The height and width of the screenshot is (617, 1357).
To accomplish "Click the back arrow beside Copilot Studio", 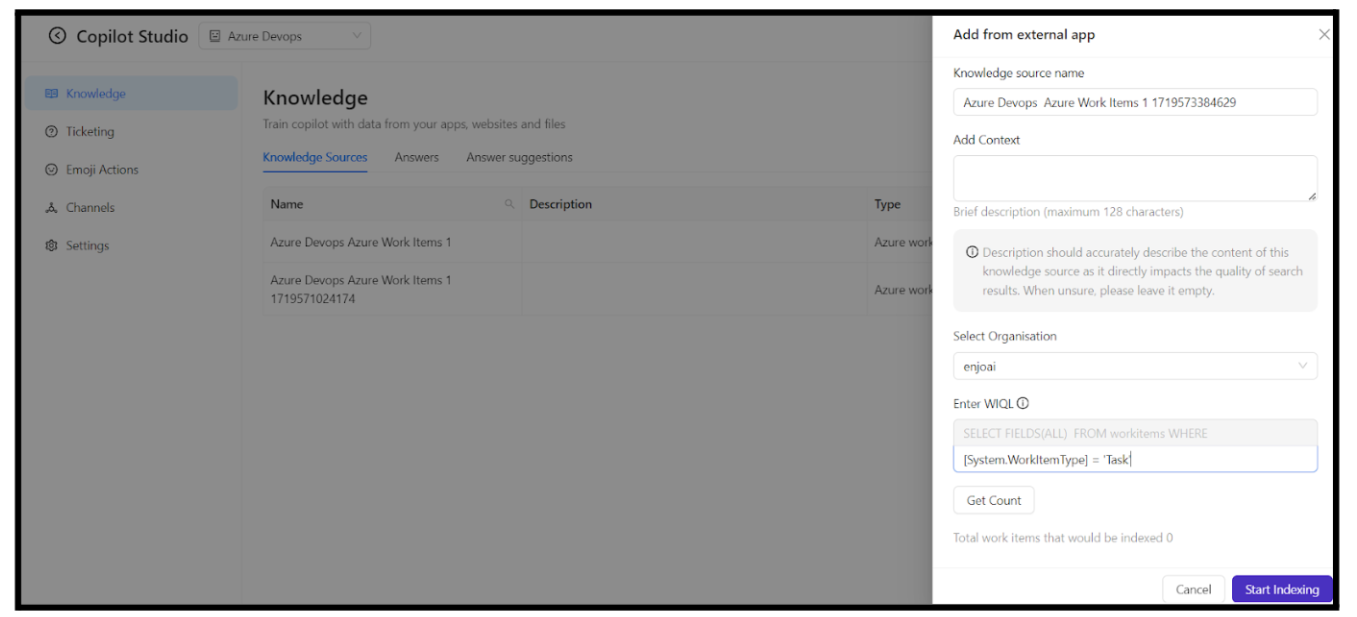I will [x=57, y=36].
